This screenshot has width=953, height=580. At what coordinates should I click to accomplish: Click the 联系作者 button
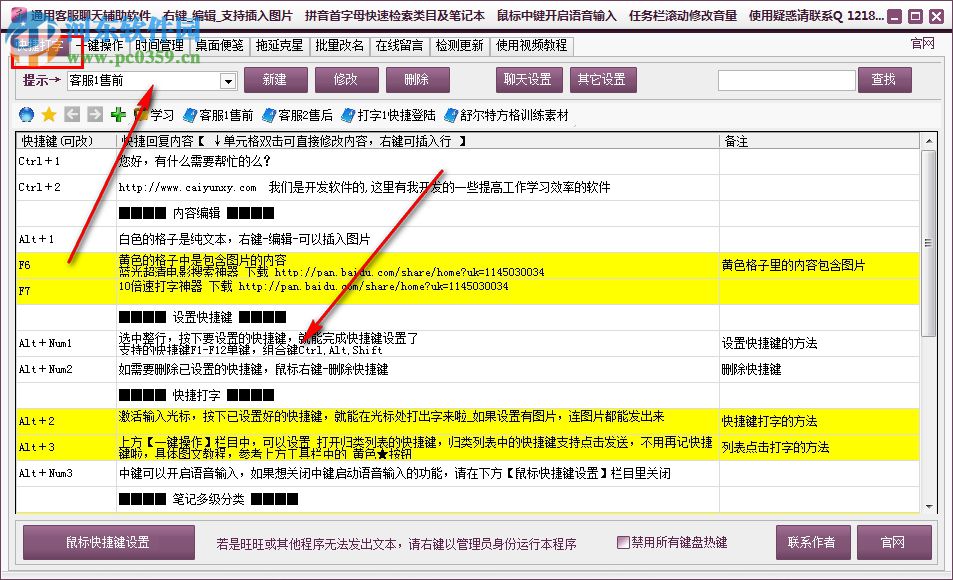click(x=813, y=541)
